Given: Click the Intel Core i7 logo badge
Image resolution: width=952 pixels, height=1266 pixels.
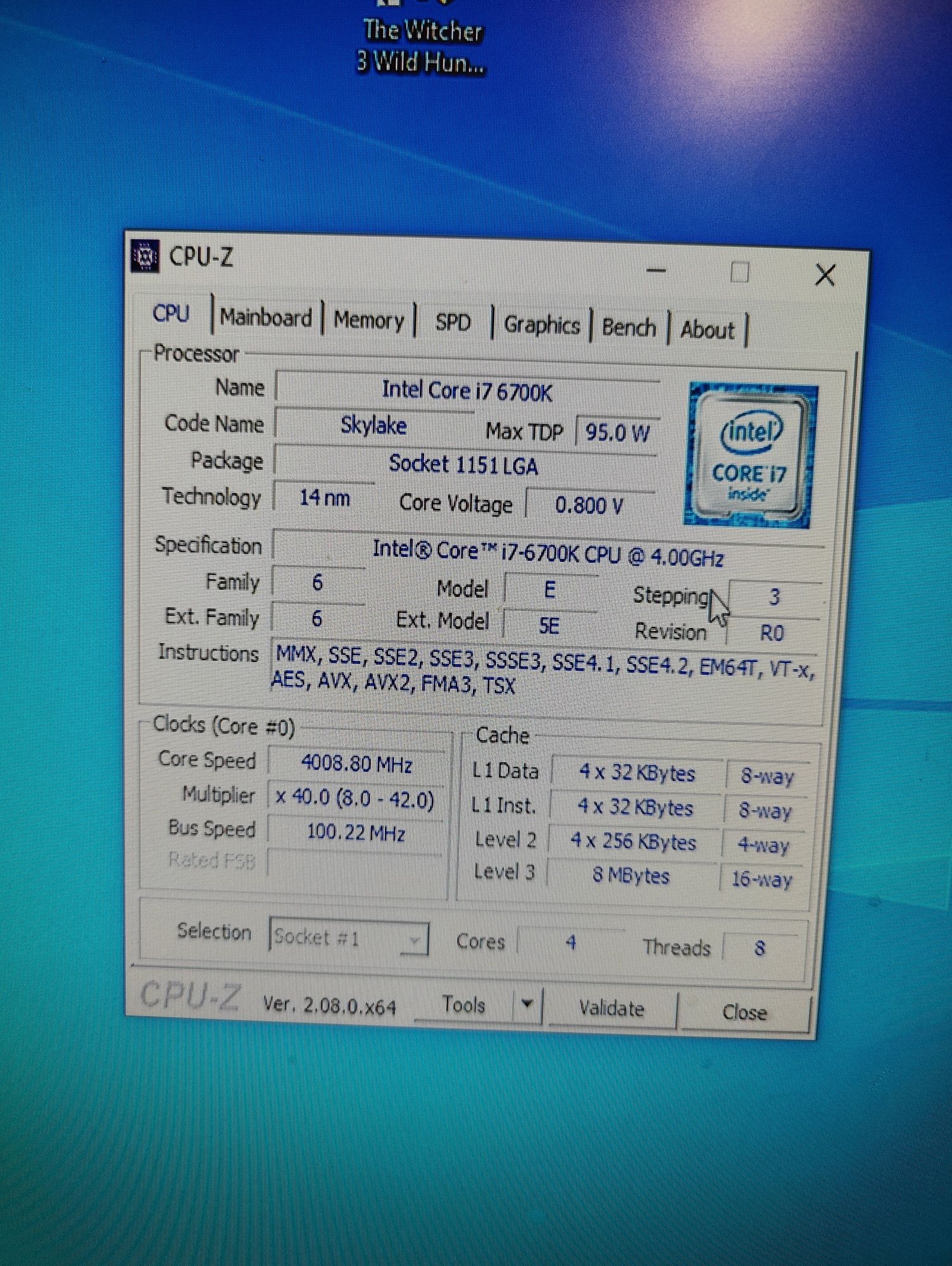Looking at the screenshot, I should coord(751,454).
